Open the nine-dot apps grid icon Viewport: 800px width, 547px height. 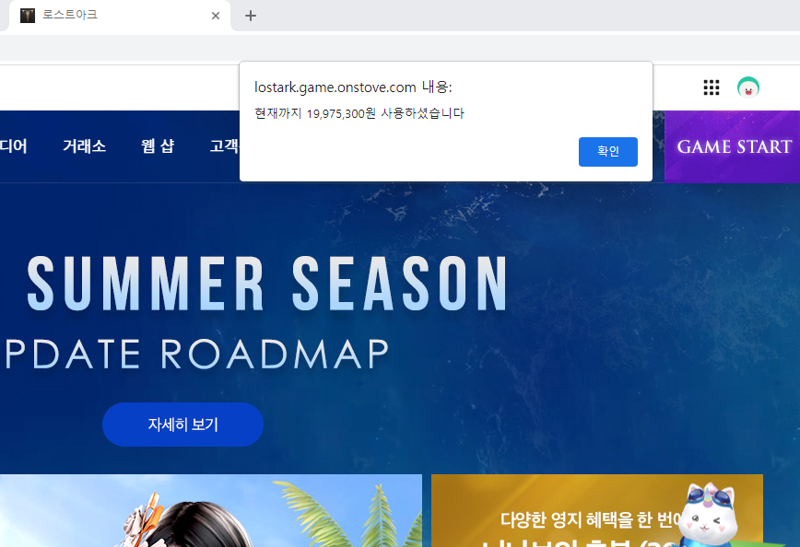point(711,88)
